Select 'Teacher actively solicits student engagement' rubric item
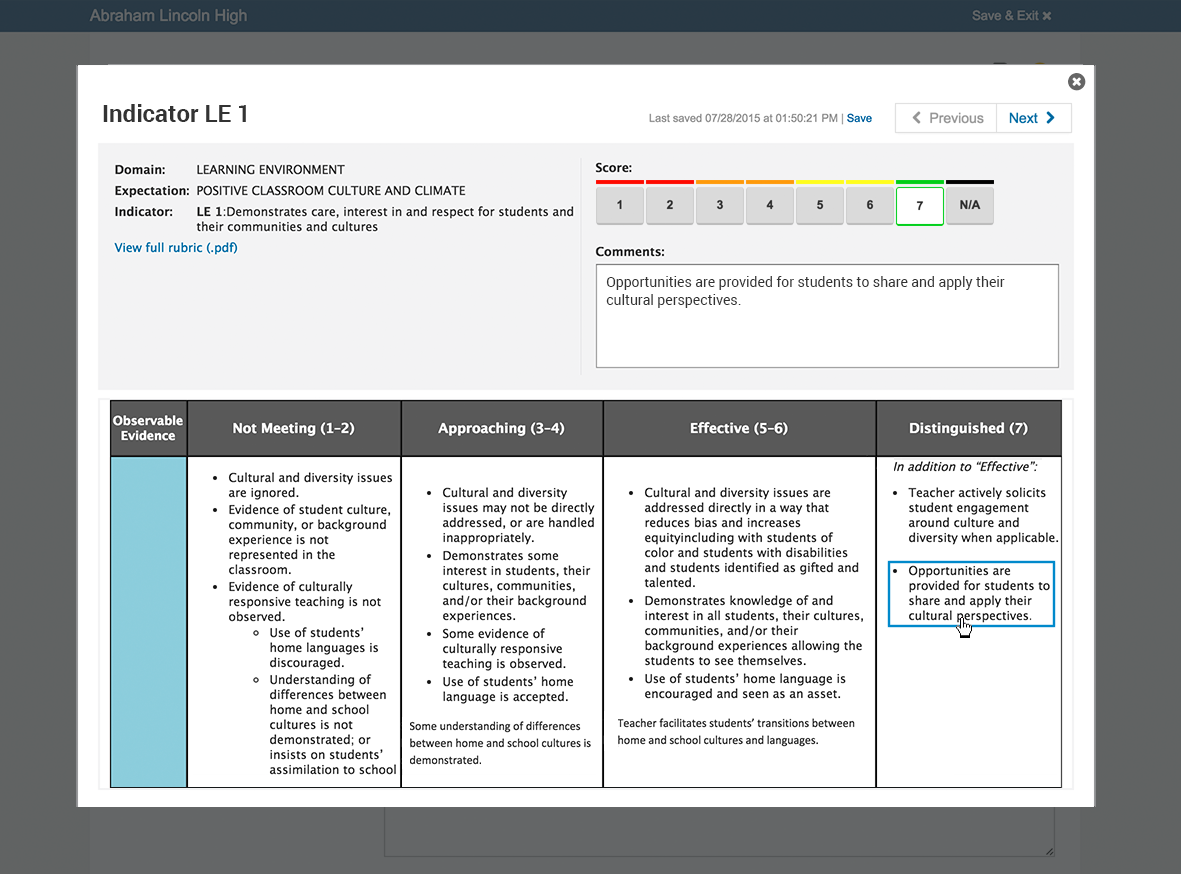This screenshot has width=1181, height=874. pyautogui.click(x=976, y=515)
